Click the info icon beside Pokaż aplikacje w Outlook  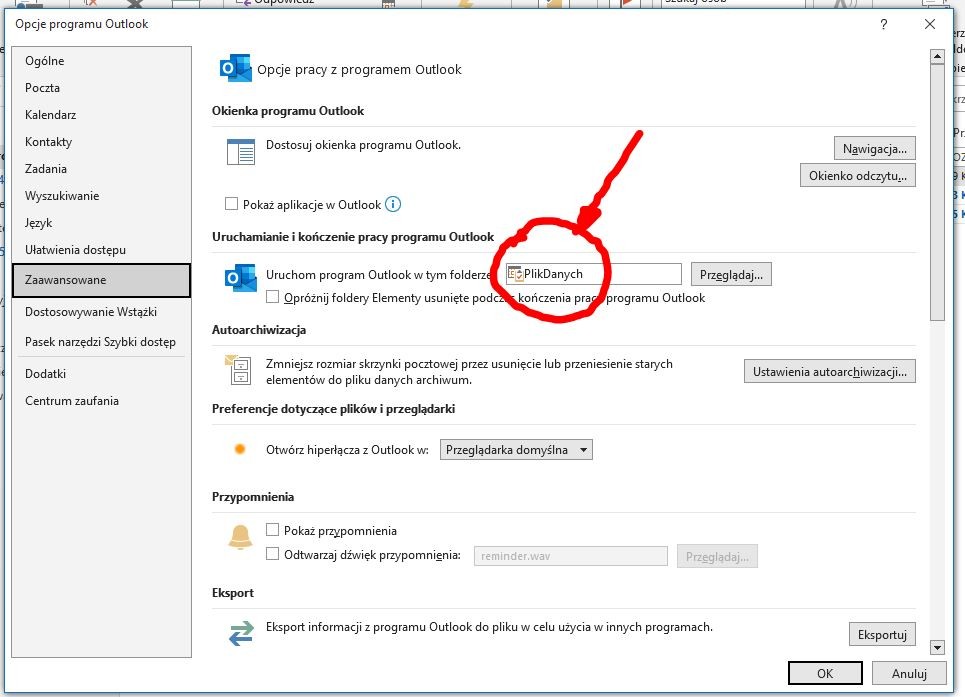393,204
